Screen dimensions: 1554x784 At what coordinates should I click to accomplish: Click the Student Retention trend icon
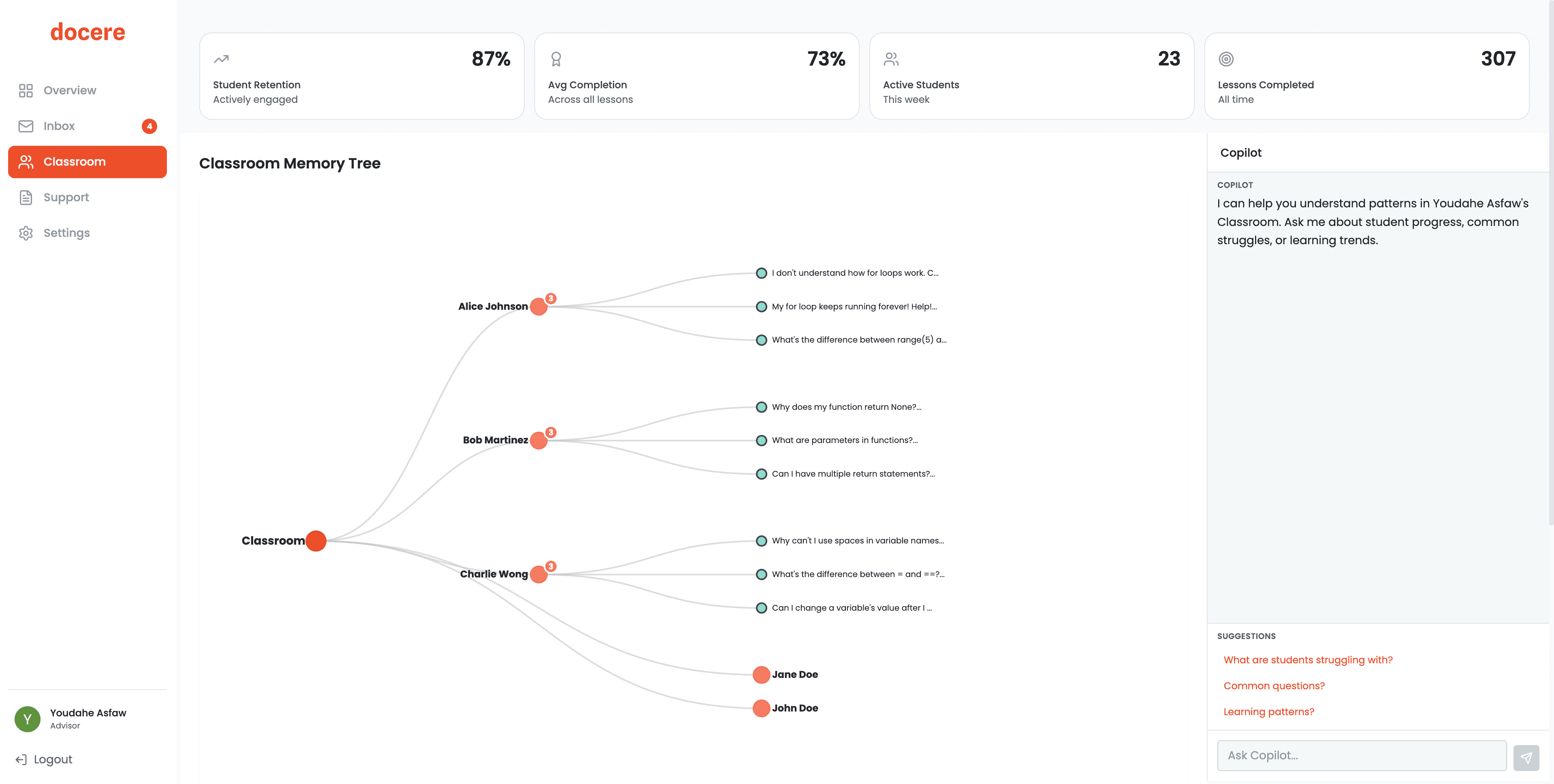tap(222, 59)
